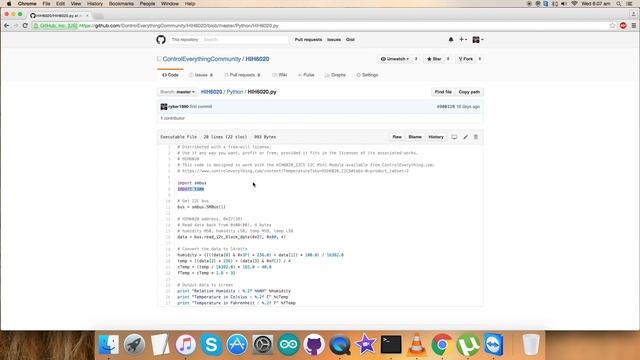Open Arduino from the dock
This screenshot has height=360, width=640.
(x=289, y=344)
